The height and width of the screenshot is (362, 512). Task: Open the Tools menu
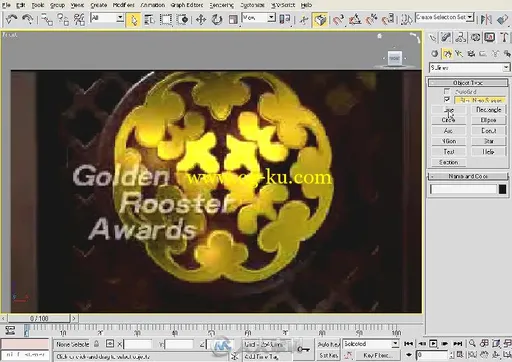(38, 5)
